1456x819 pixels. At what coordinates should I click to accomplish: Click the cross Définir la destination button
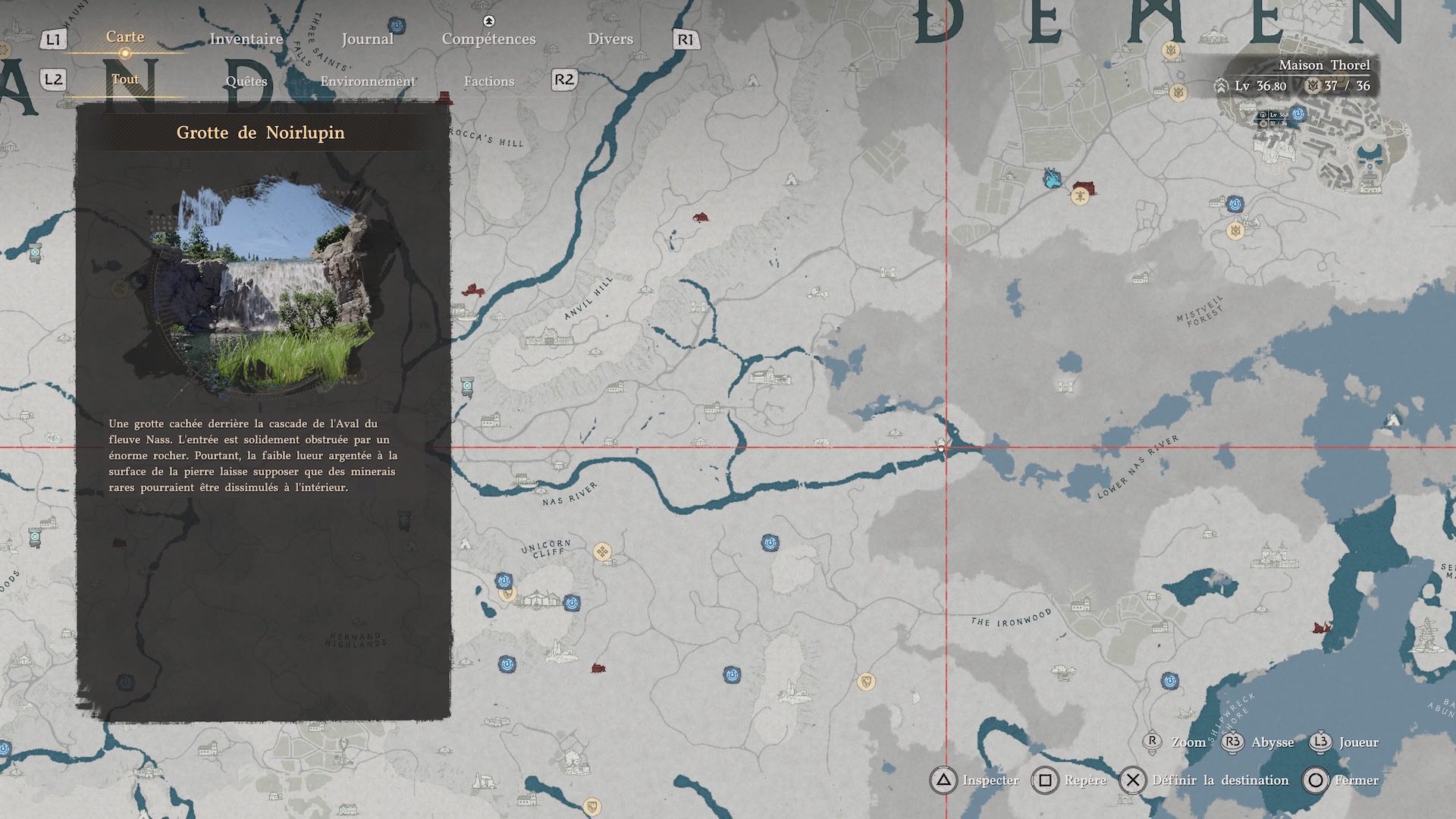point(1133,780)
